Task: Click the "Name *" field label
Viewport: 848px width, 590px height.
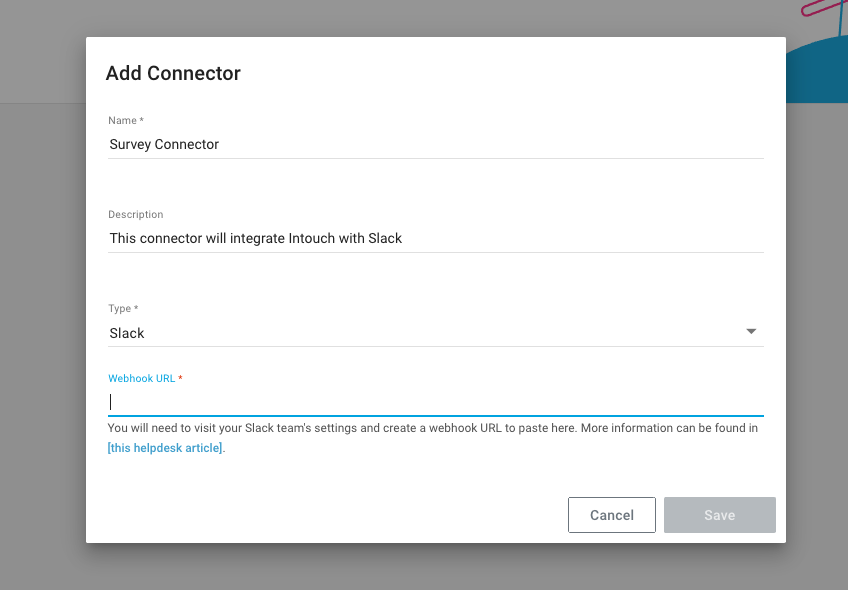Action: pyautogui.click(x=126, y=121)
